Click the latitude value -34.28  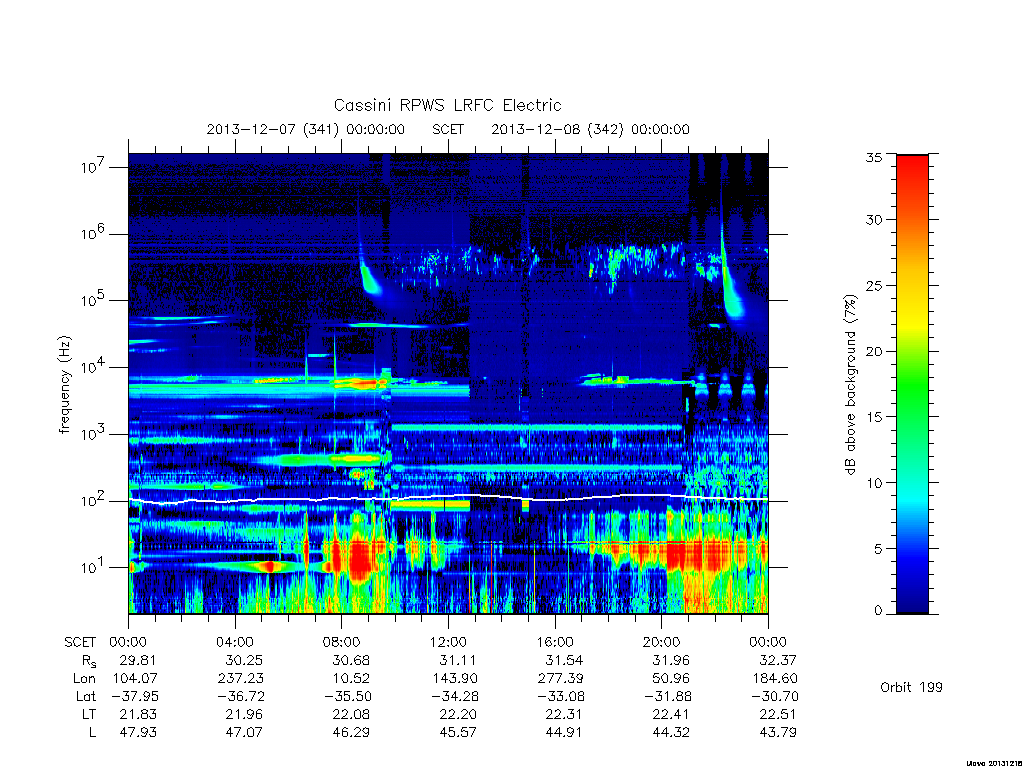pyautogui.click(x=455, y=696)
